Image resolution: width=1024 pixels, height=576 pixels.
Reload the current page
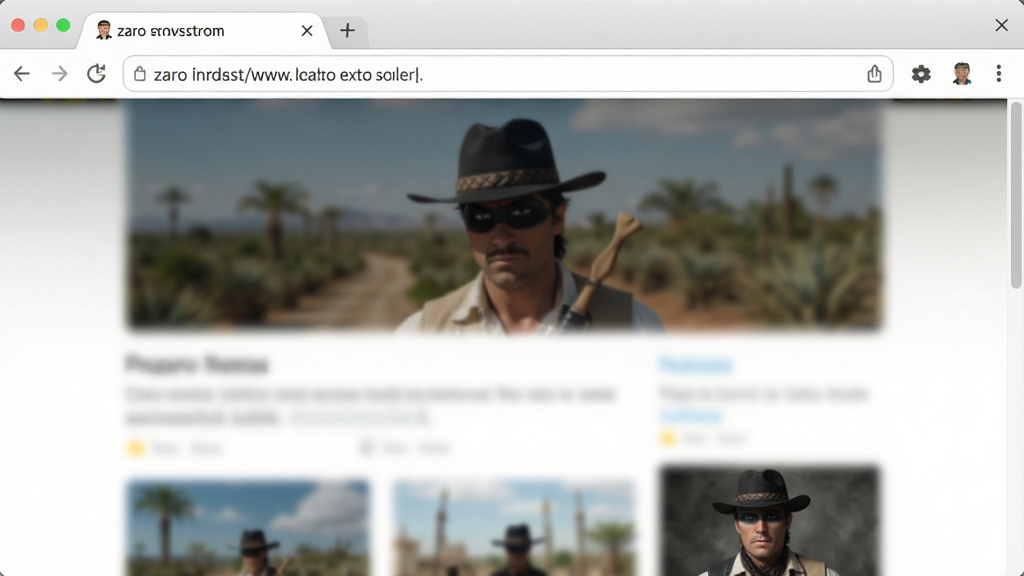tap(97, 74)
